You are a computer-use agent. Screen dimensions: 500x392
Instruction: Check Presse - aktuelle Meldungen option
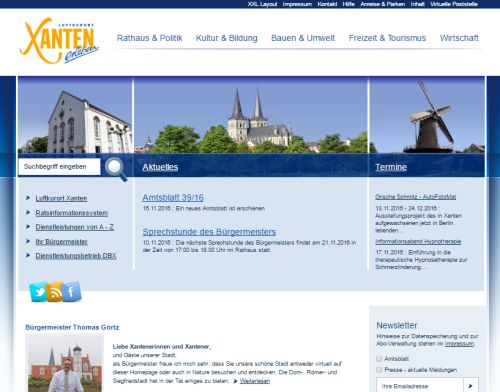[379, 370]
